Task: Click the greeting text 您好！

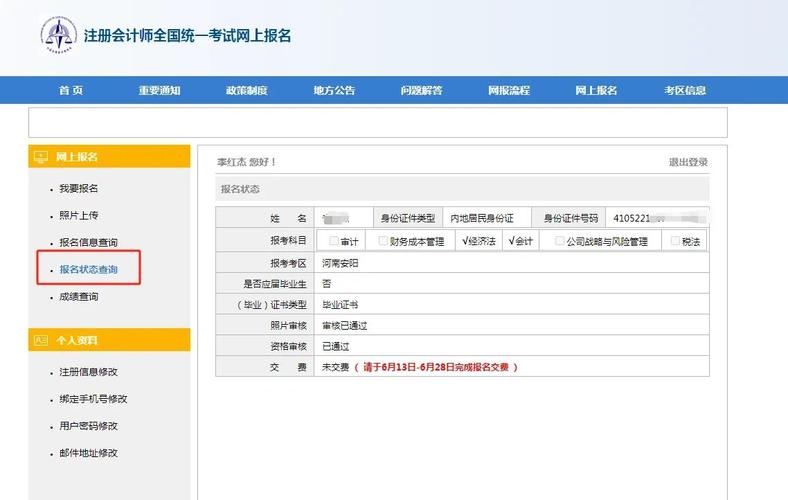Action: [x=263, y=162]
